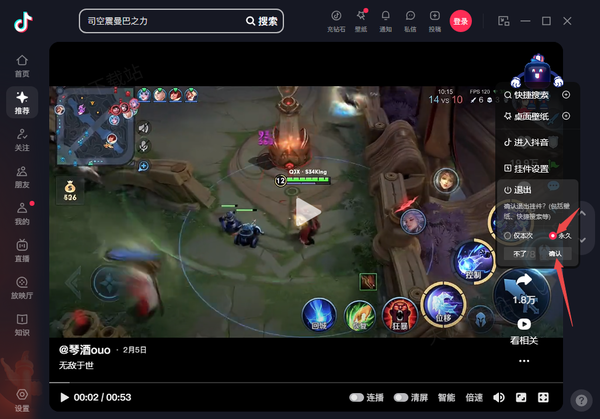This screenshot has height=419, width=600.
Task: Switch to the 直播 live streaming section
Action: (x=22, y=251)
